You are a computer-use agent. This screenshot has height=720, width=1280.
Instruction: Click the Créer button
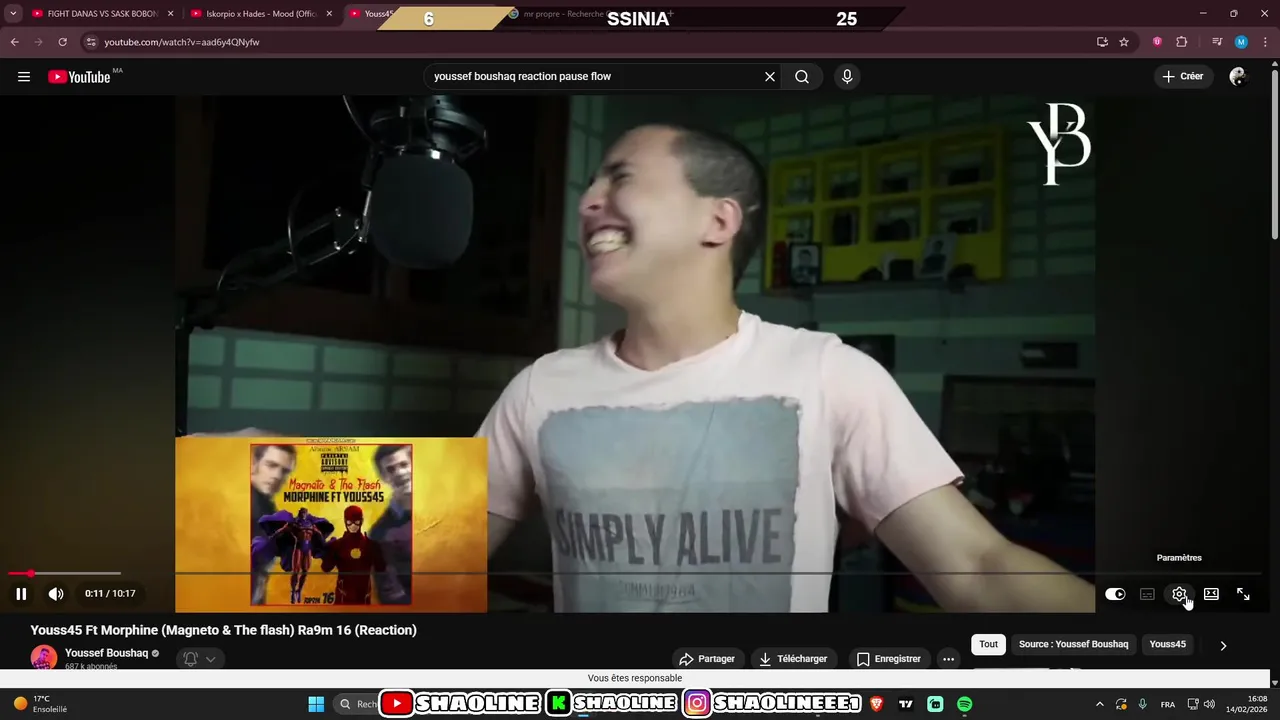coord(1184,77)
